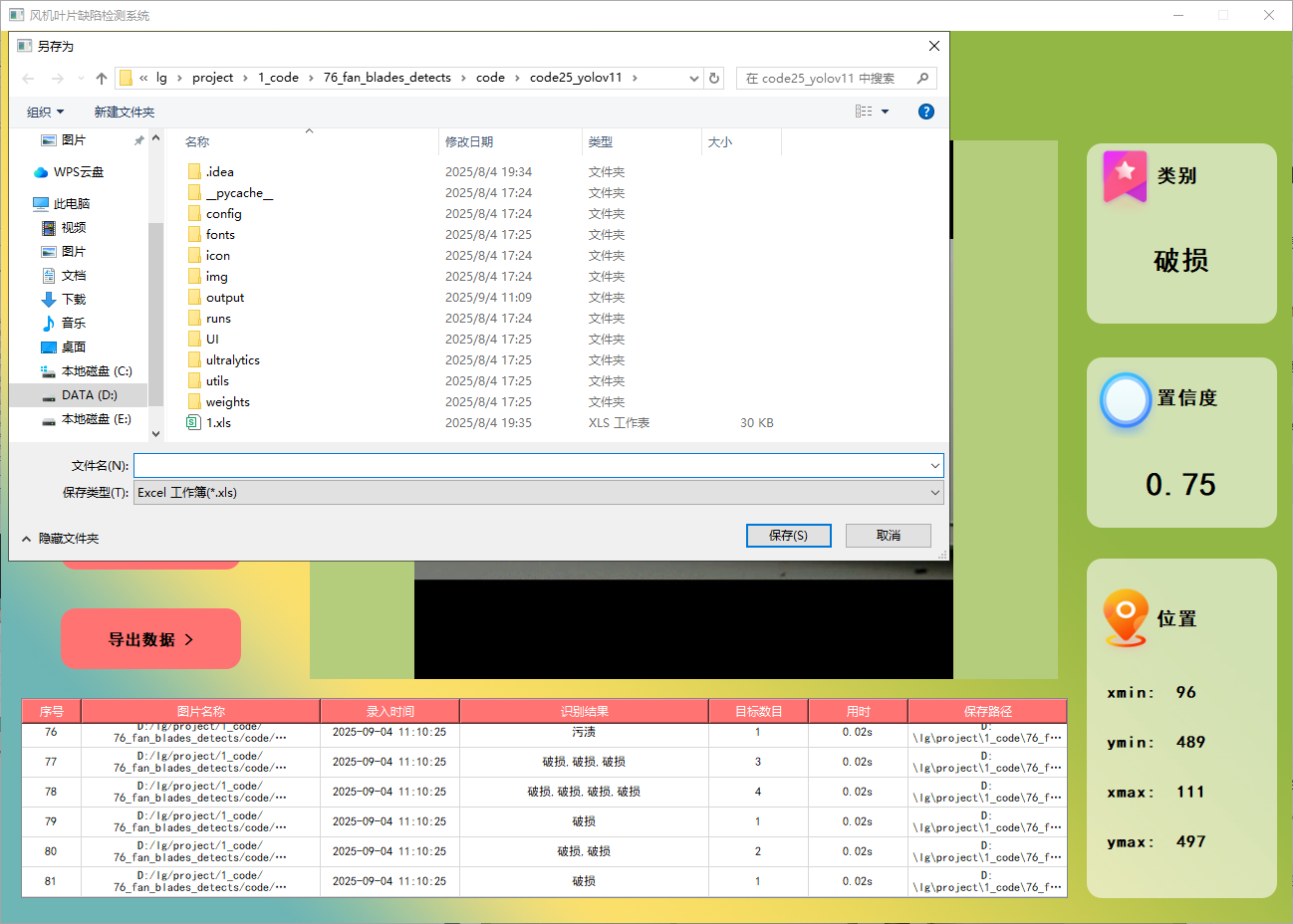The image size is (1293, 924).
Task: Click 导出数据 button in main window
Action: pyautogui.click(x=151, y=639)
